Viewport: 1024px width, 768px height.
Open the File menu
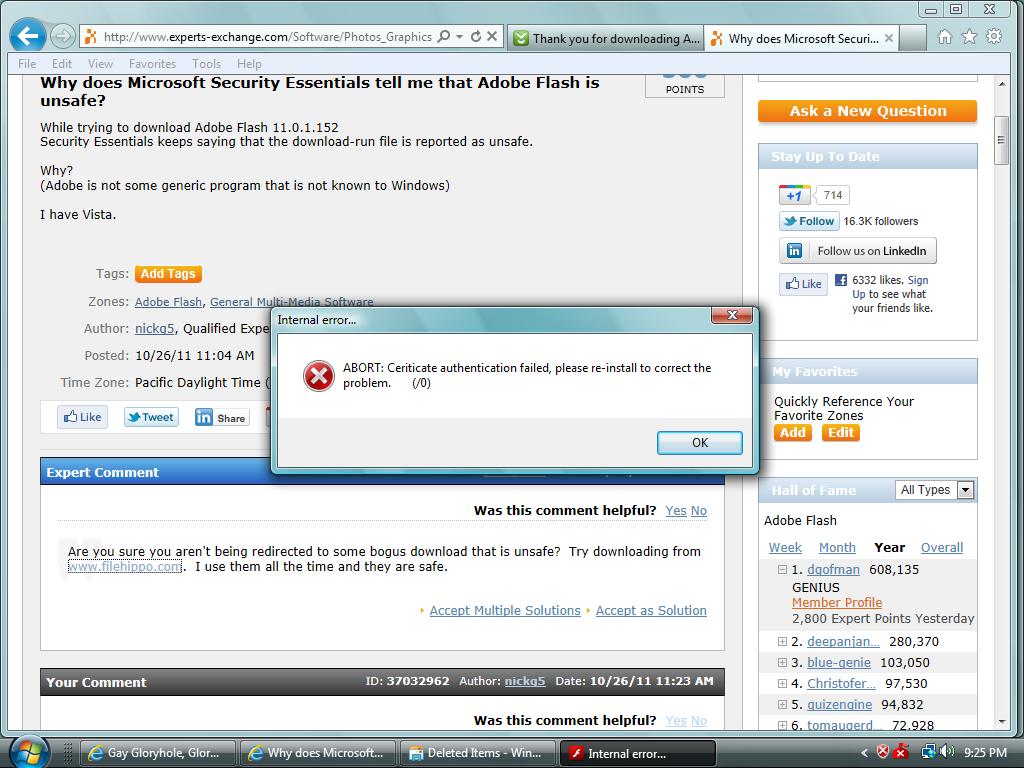point(27,64)
